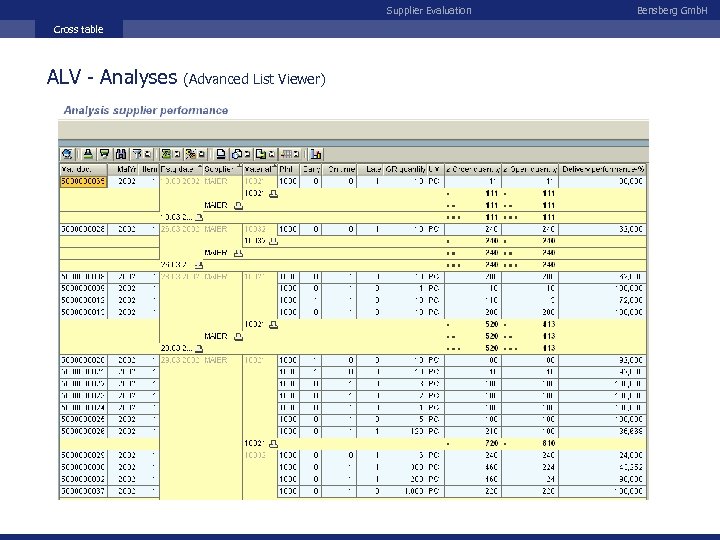Collapse the MAIER subtotal row showing 111
720x540 pixels.
tap(238, 206)
